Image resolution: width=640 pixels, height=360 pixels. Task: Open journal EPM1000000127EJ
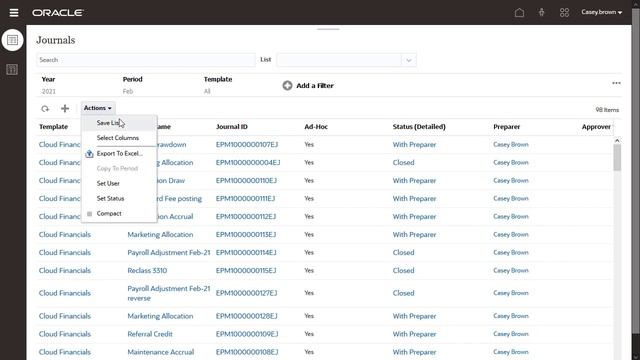tap(247, 293)
